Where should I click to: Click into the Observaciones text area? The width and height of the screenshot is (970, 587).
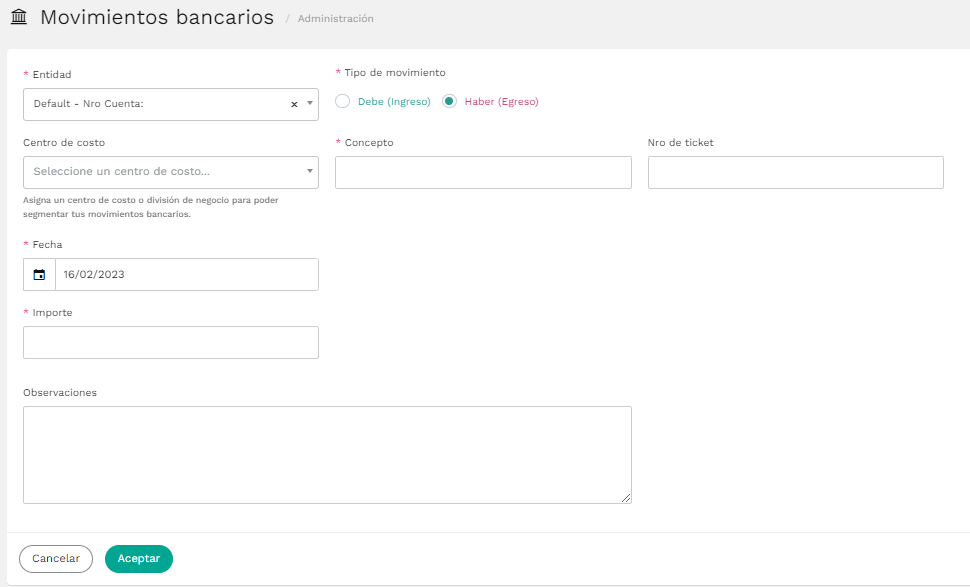pos(327,455)
